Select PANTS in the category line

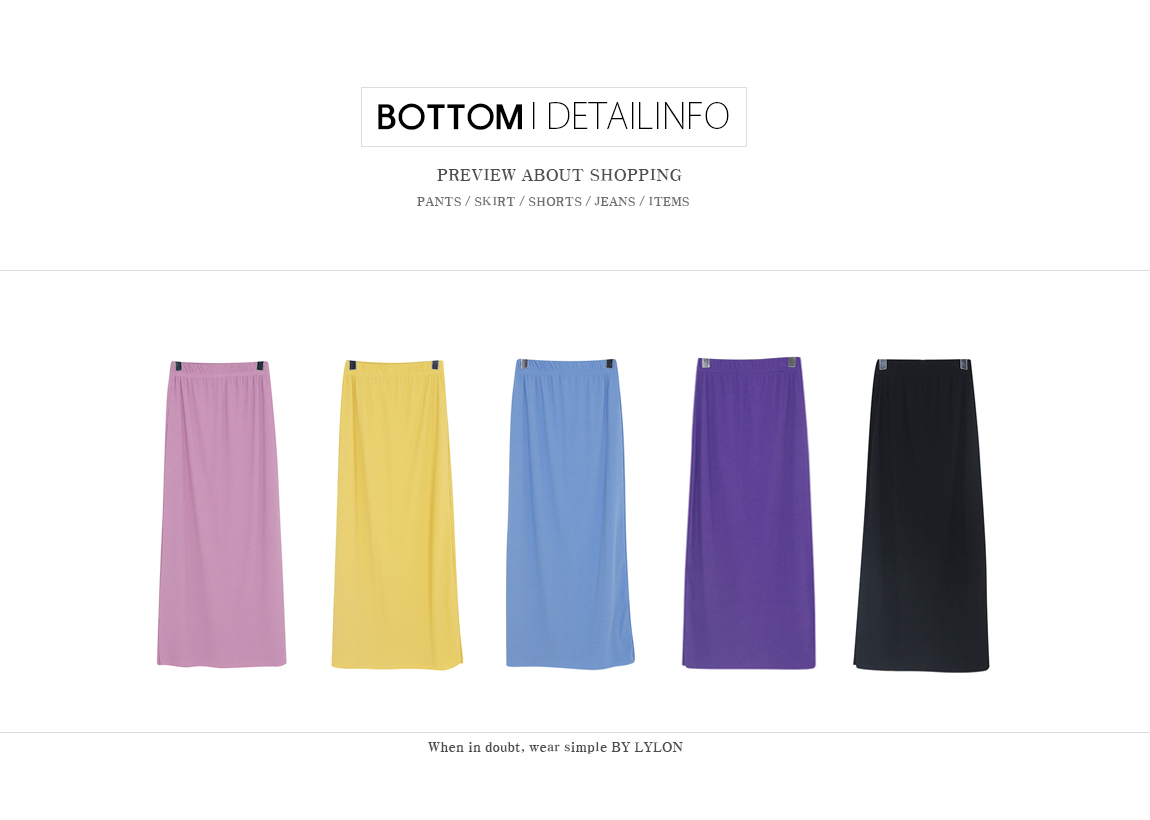(439, 202)
